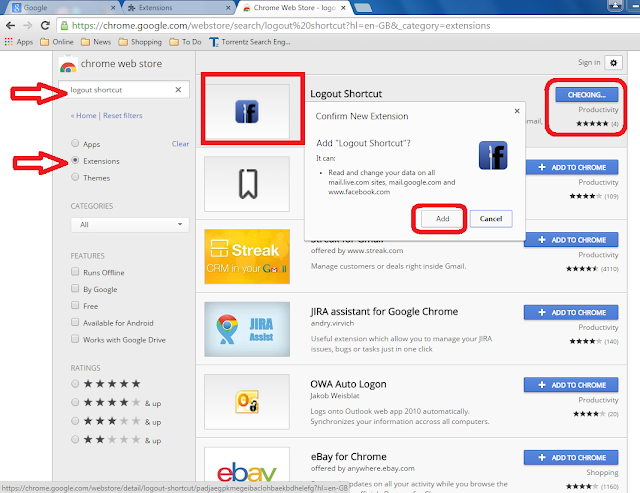Open the Logout Shortcut extension thumbnail
Viewport: 640px width, 493px height.
click(x=247, y=112)
